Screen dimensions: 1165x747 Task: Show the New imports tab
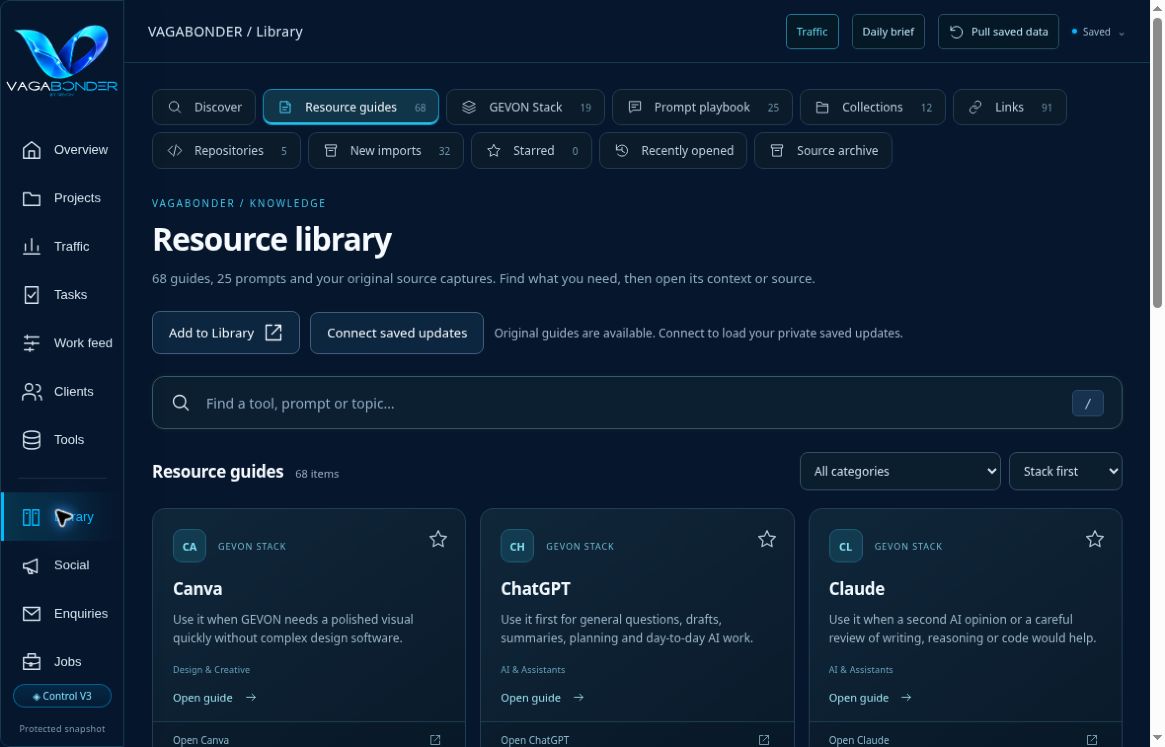click(x=386, y=150)
